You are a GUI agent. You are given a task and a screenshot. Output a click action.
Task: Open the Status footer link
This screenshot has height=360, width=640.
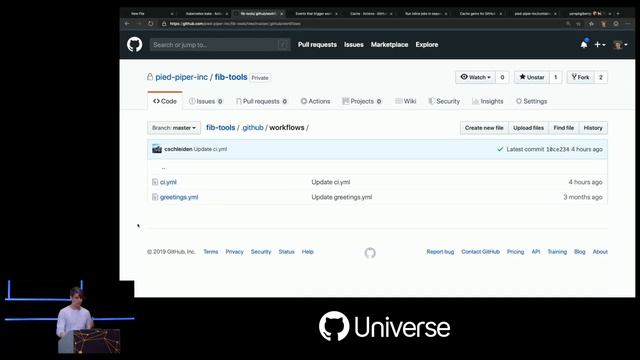tap(286, 252)
